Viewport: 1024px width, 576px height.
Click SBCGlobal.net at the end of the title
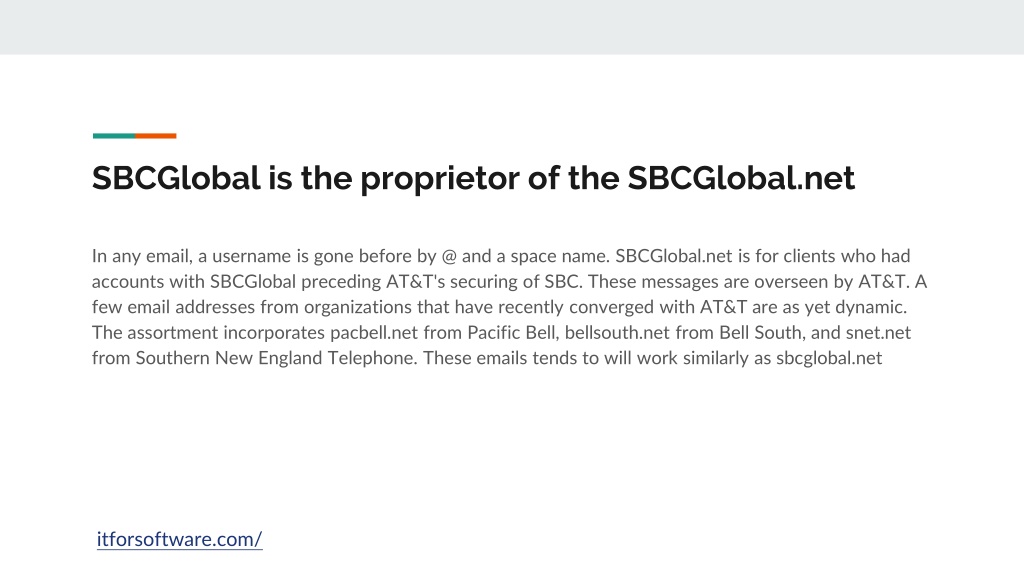click(741, 178)
